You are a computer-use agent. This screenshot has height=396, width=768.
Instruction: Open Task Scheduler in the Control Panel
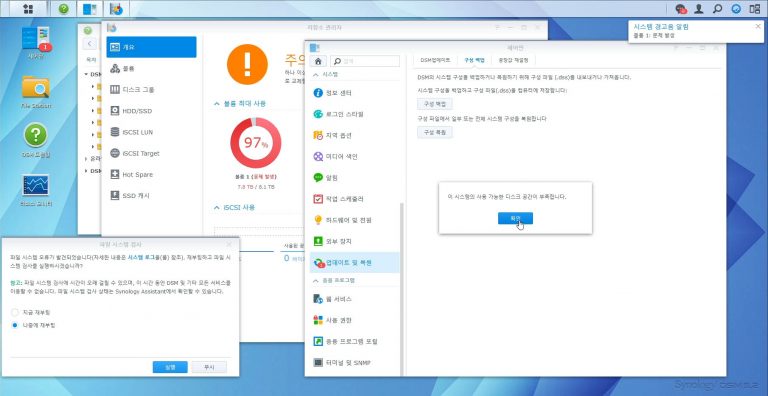click(355, 199)
